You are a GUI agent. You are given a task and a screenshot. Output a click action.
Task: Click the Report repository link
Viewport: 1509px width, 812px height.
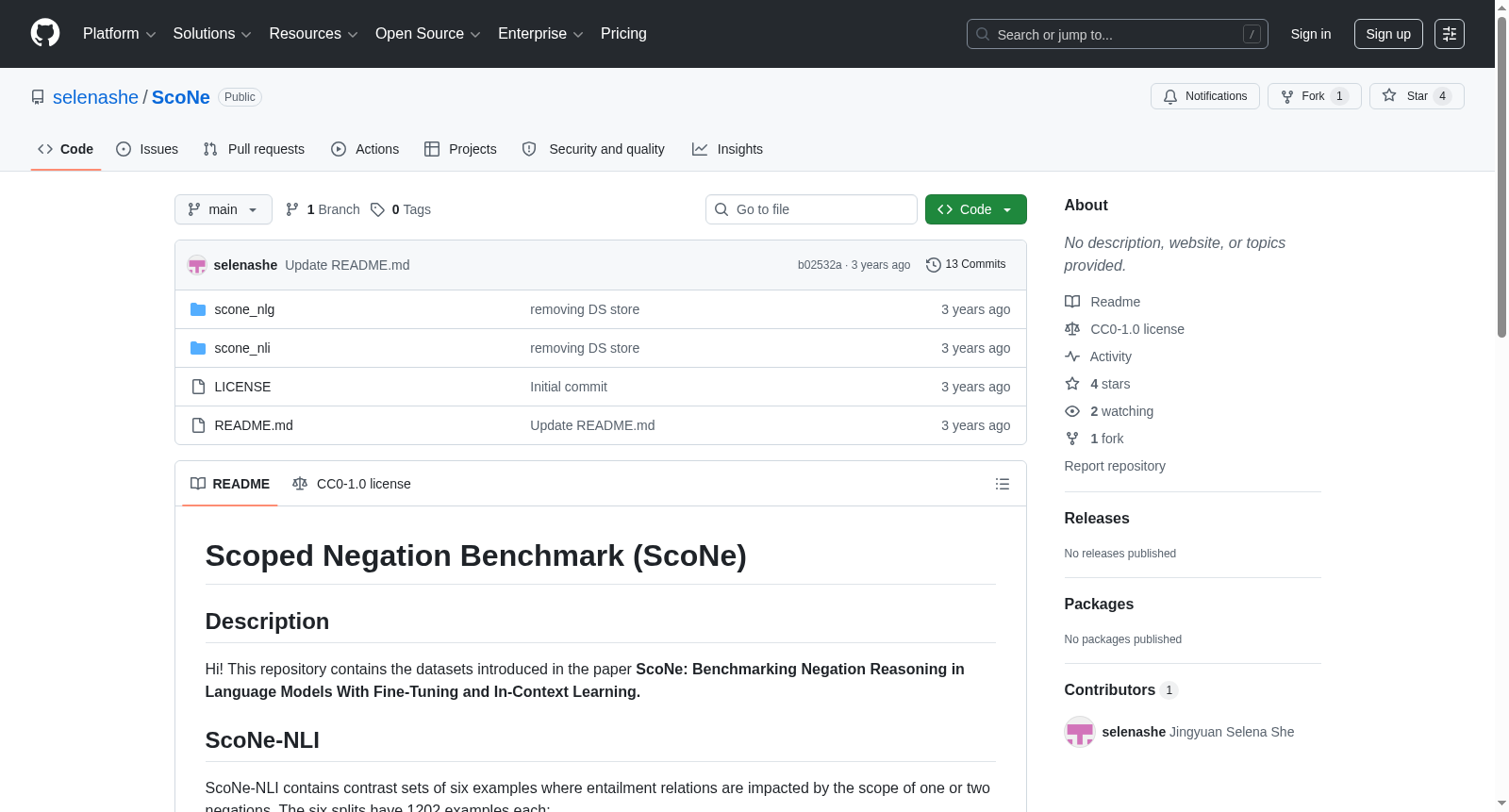tap(1115, 466)
